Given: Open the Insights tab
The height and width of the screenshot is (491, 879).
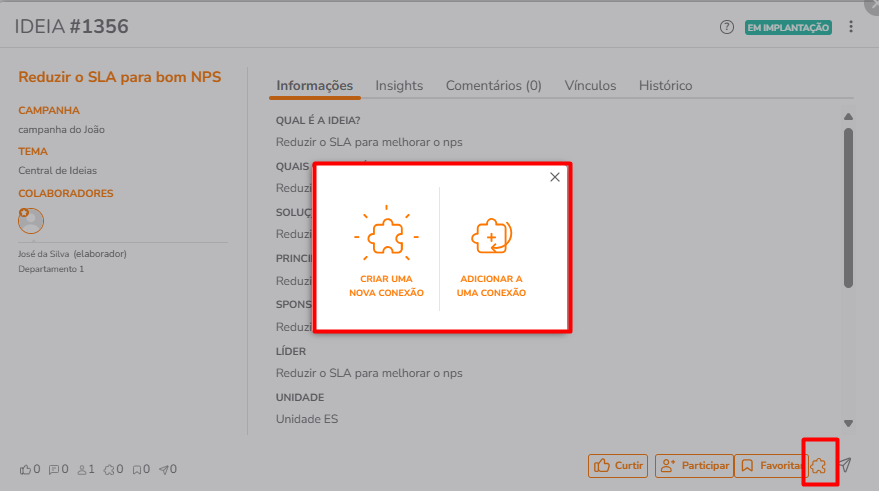Looking at the screenshot, I should click(399, 86).
